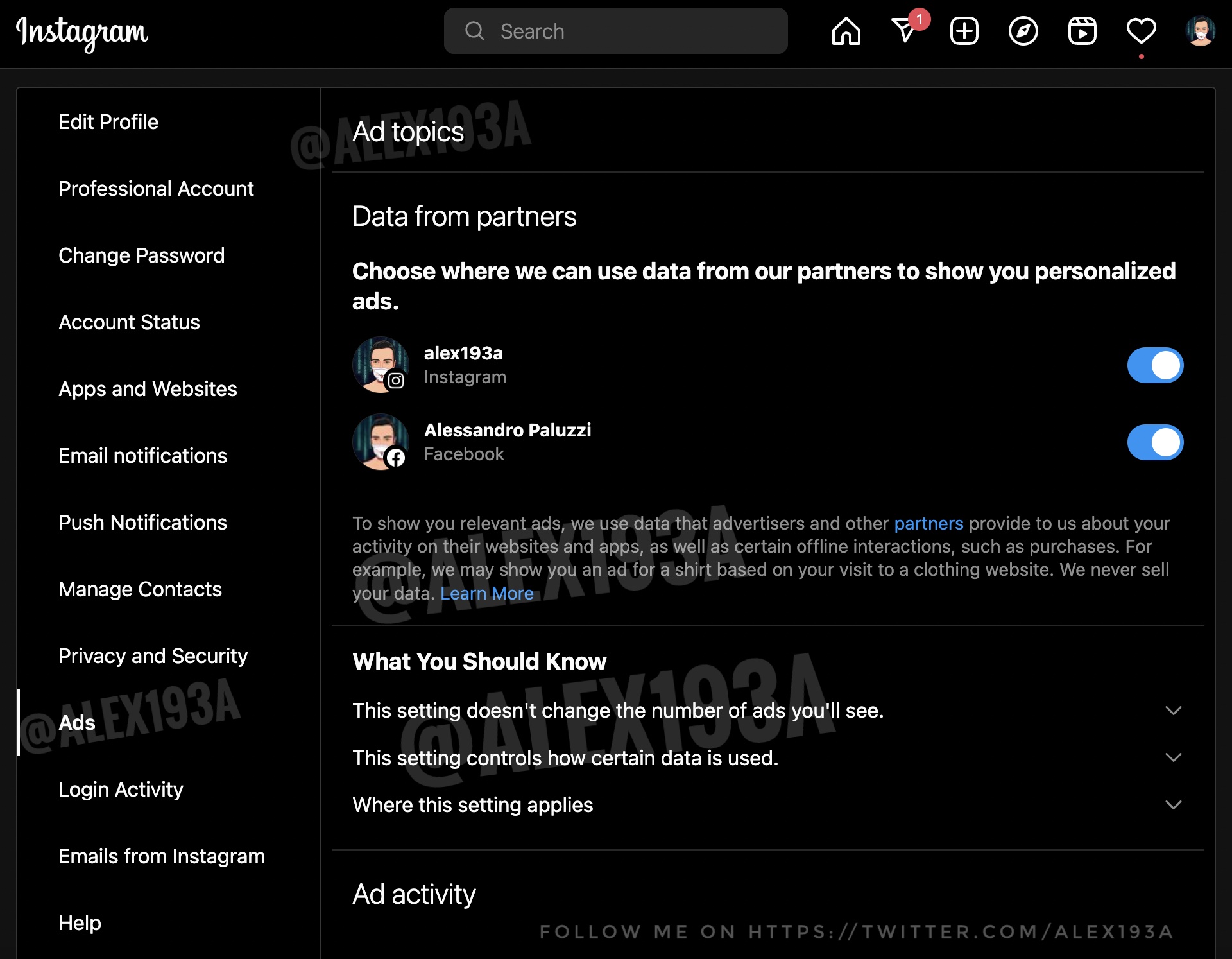Viewport: 1232px width, 959px height.
Task: Click the Search input field
Action: (616, 31)
